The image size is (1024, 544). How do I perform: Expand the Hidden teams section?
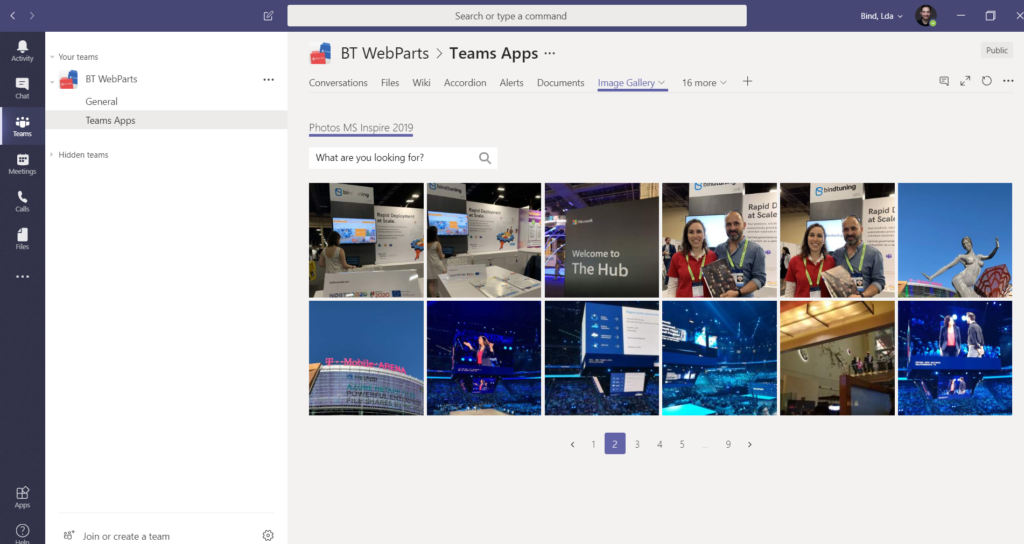click(52, 155)
